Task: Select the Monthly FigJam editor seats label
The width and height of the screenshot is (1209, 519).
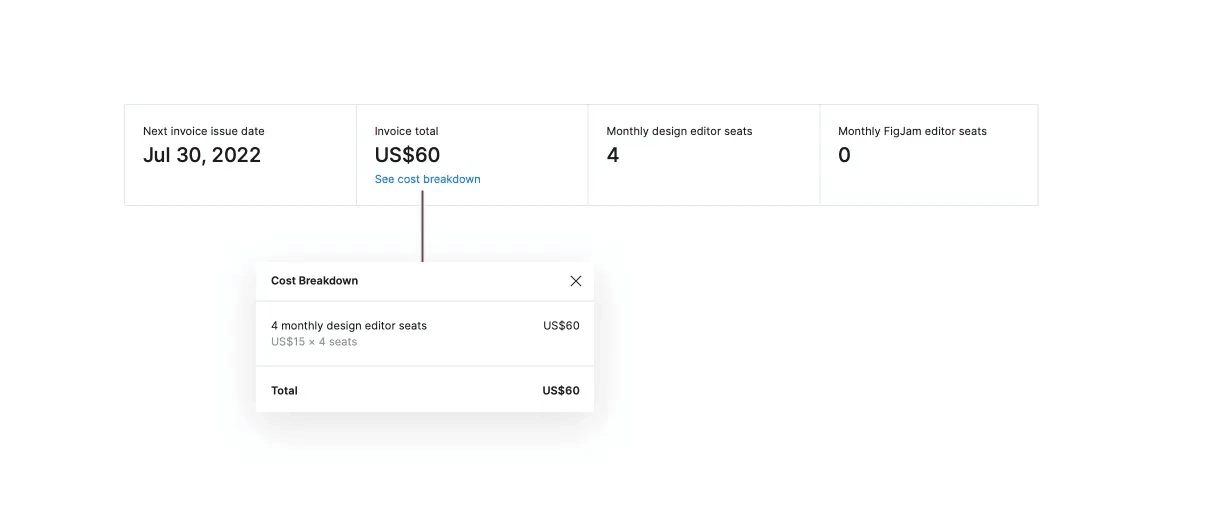Action: click(912, 131)
